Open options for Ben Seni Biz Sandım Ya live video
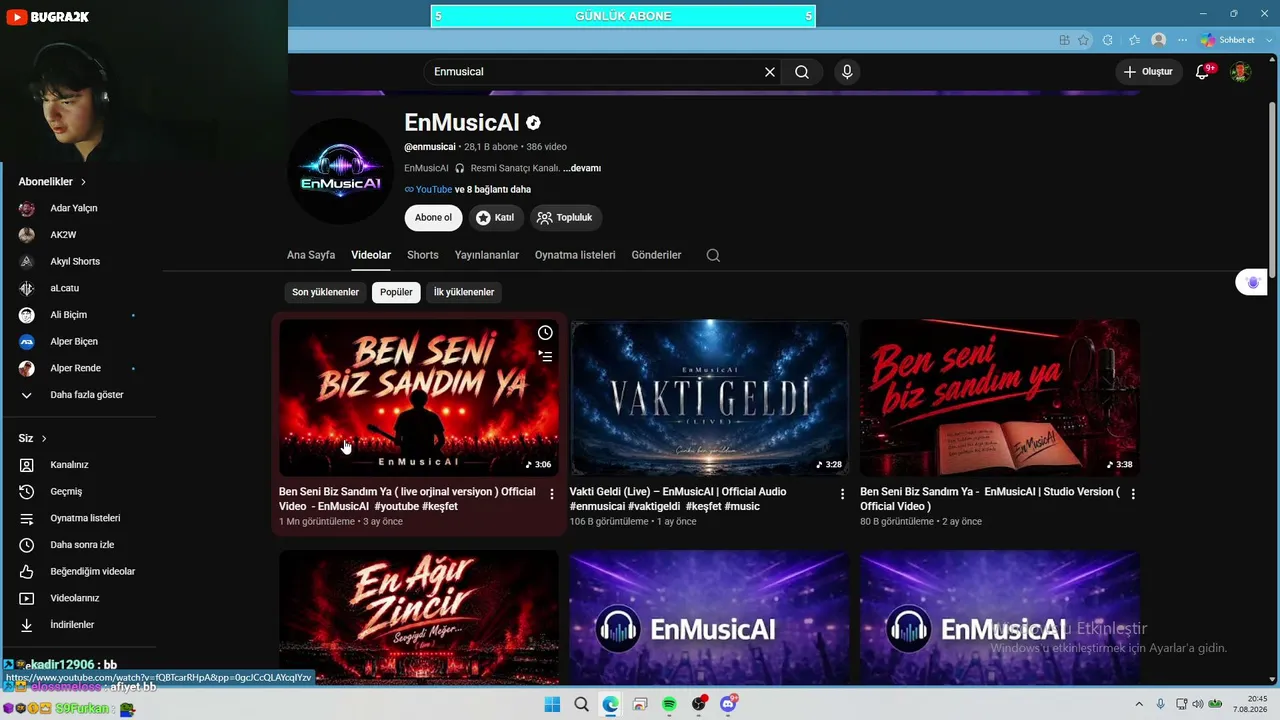 (552, 494)
